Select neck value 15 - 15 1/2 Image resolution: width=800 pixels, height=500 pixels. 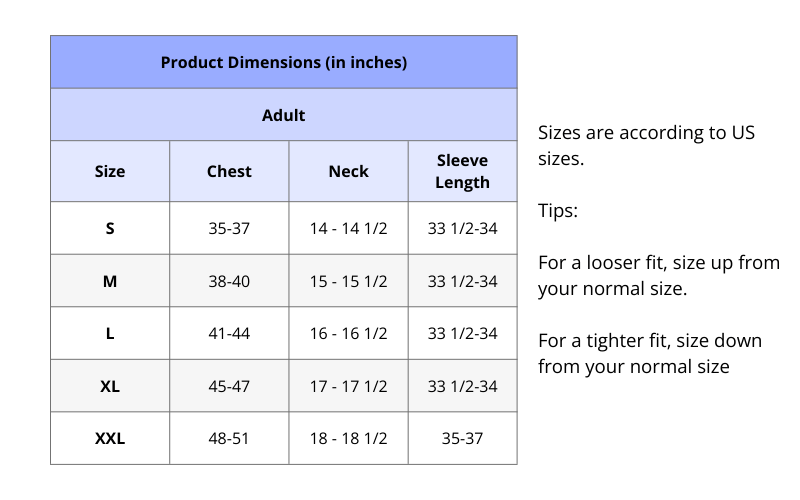click(348, 281)
